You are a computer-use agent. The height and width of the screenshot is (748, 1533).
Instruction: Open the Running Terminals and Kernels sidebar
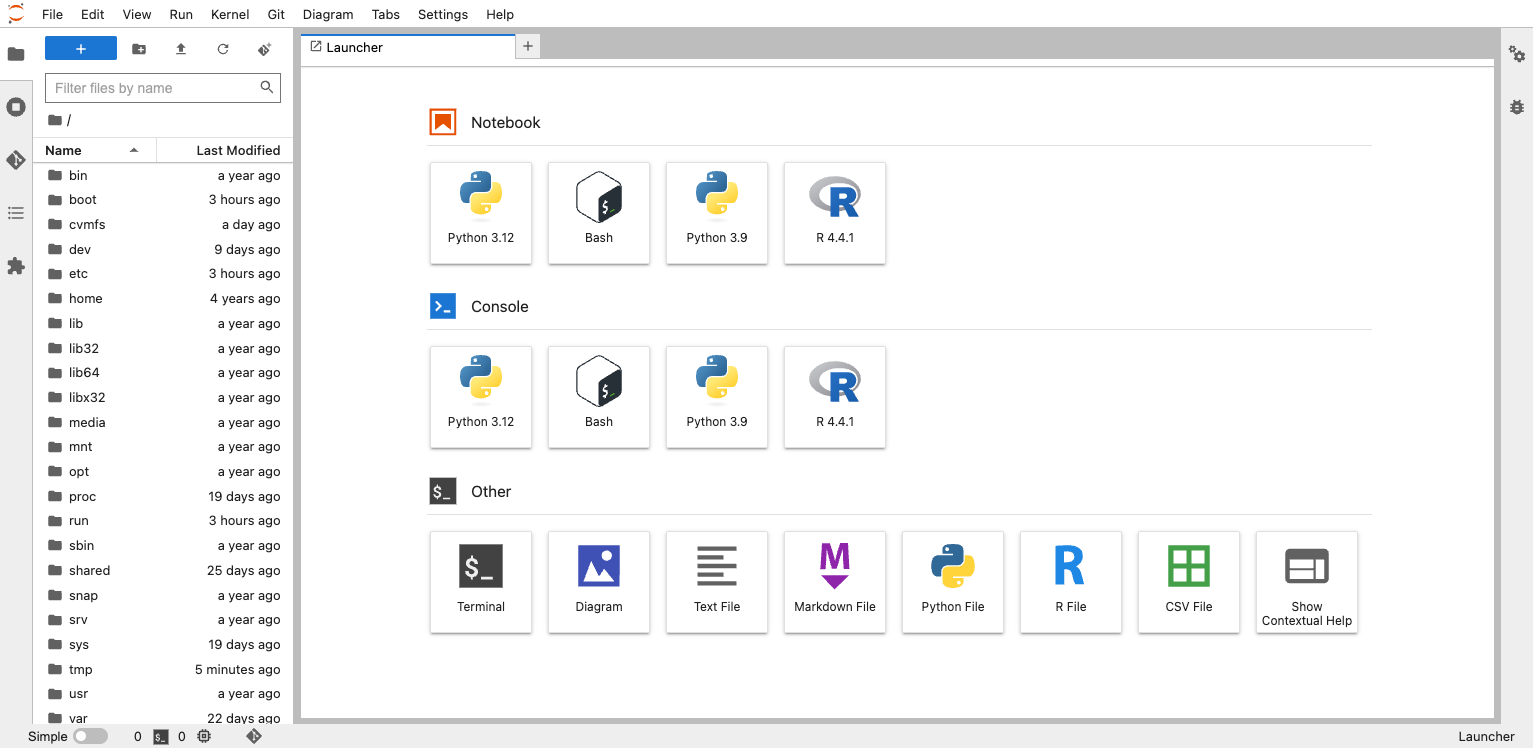point(16,107)
